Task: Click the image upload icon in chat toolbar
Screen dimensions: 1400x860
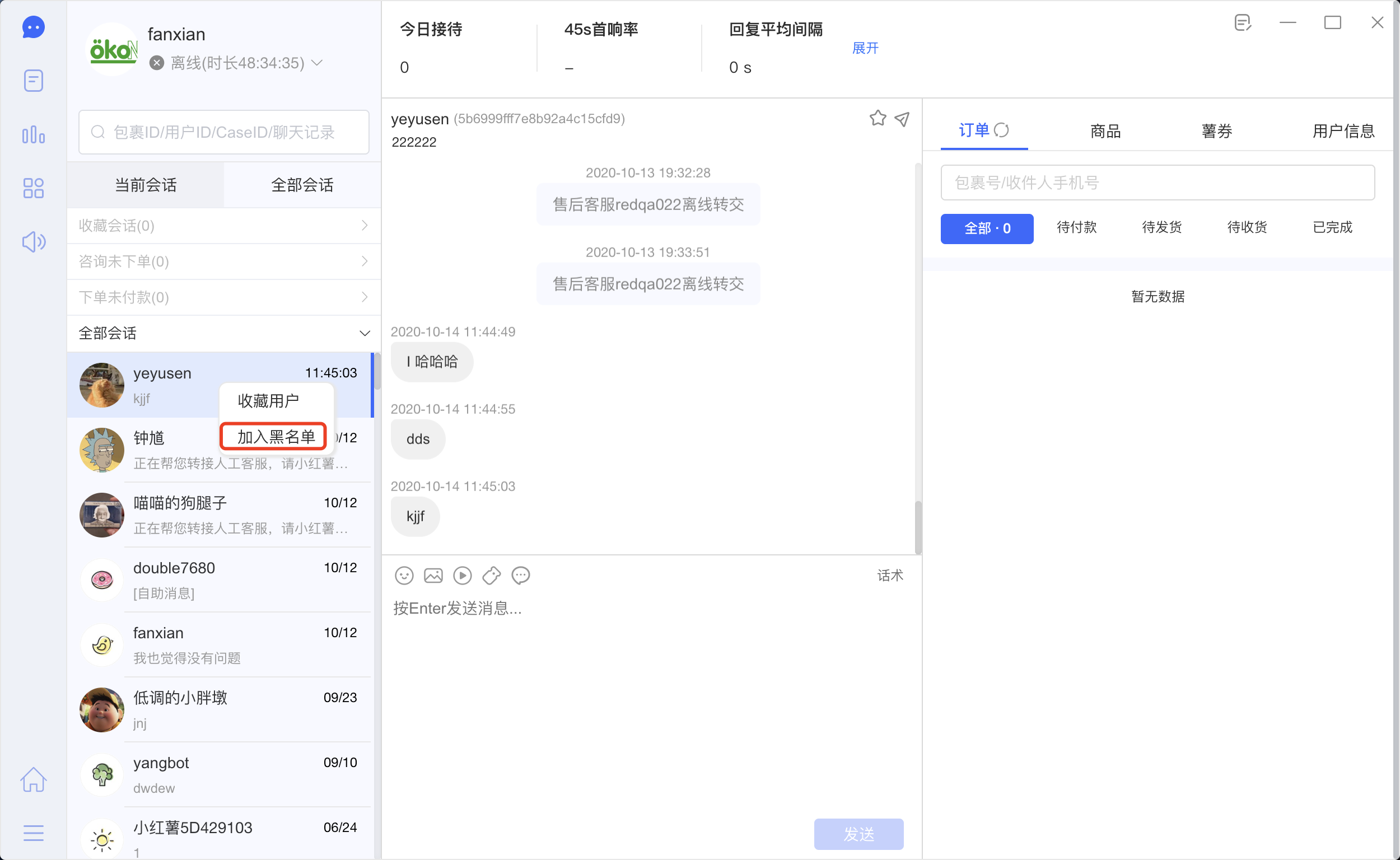Action: tap(433, 576)
